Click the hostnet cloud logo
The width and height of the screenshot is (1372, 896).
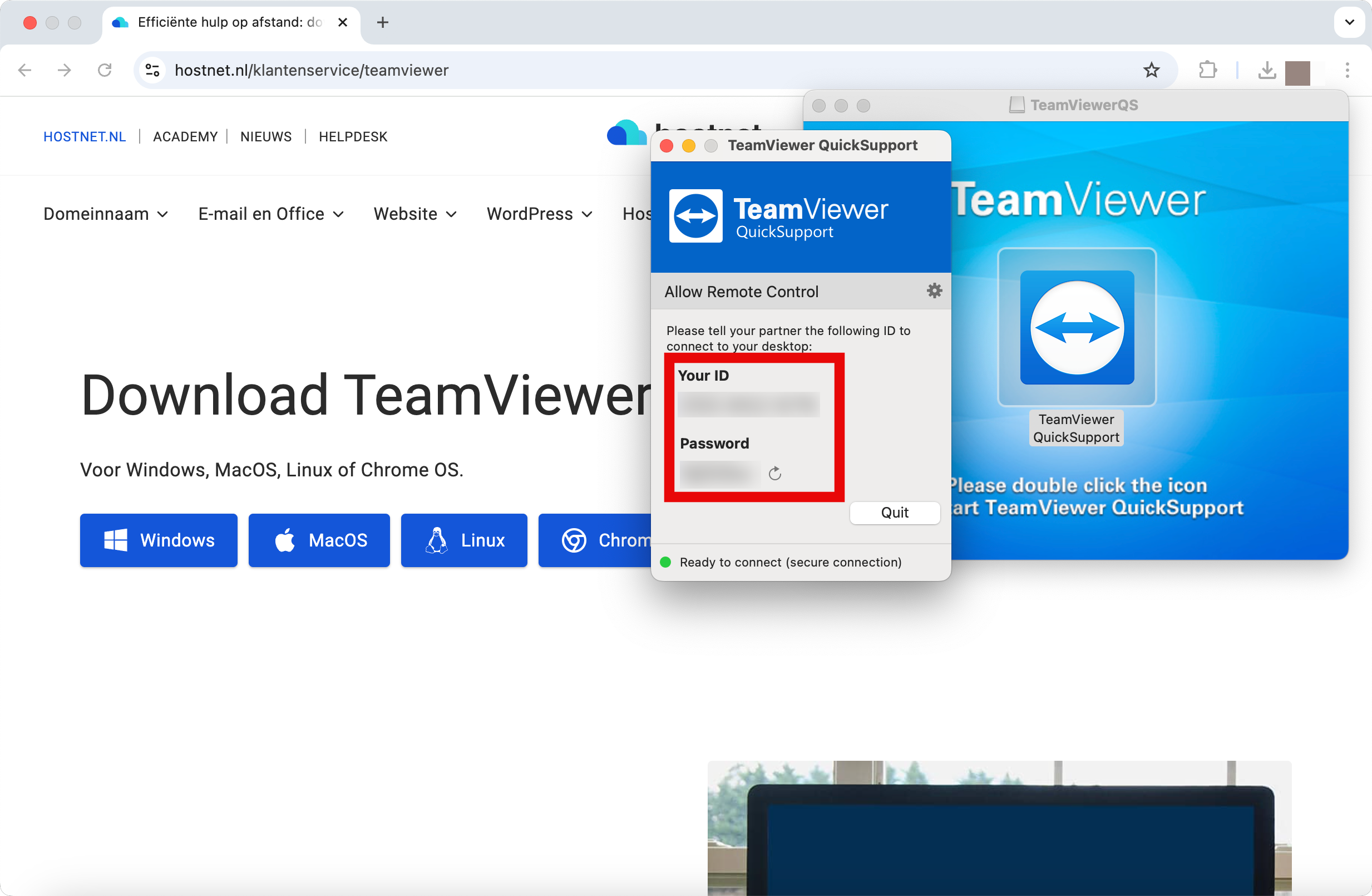click(x=627, y=132)
